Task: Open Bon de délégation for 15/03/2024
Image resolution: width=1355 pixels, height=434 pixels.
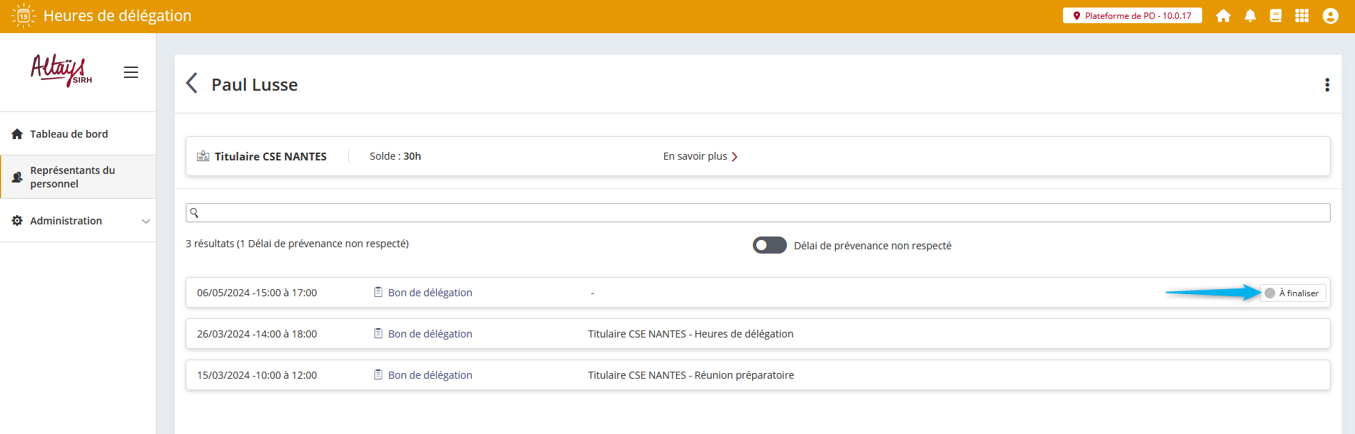Action: point(429,375)
